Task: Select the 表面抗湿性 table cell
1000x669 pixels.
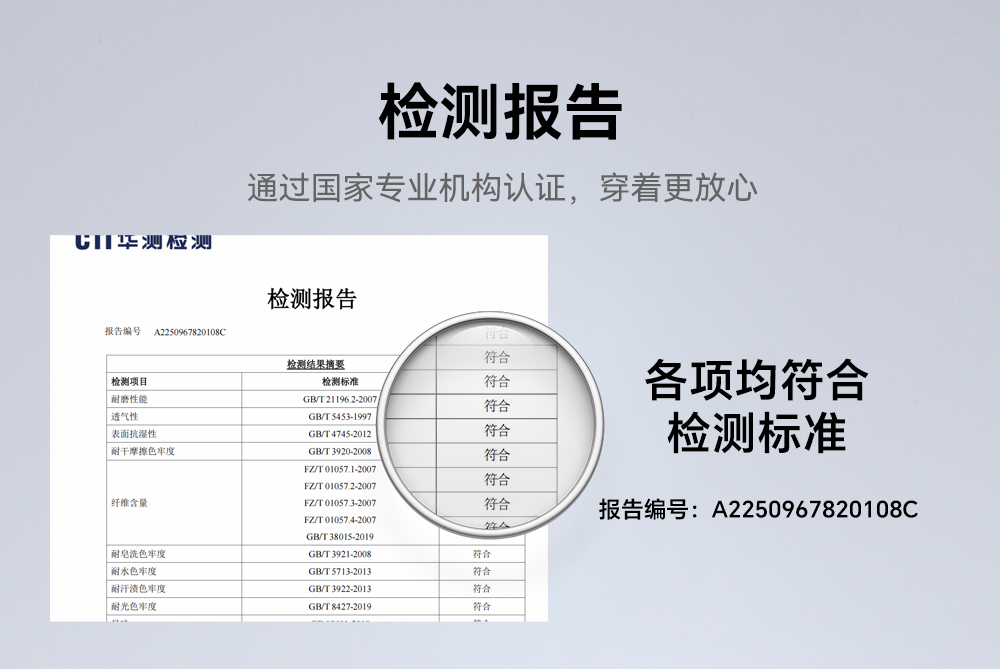Action: (x=133, y=434)
